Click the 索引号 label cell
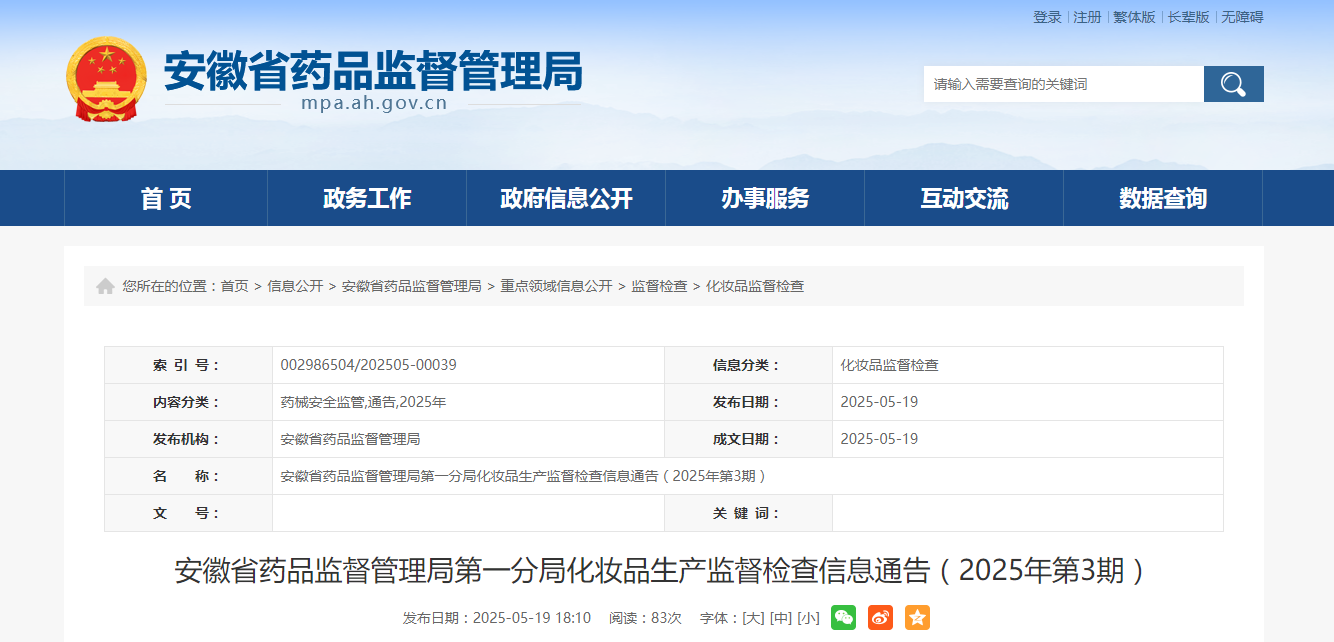 188,365
